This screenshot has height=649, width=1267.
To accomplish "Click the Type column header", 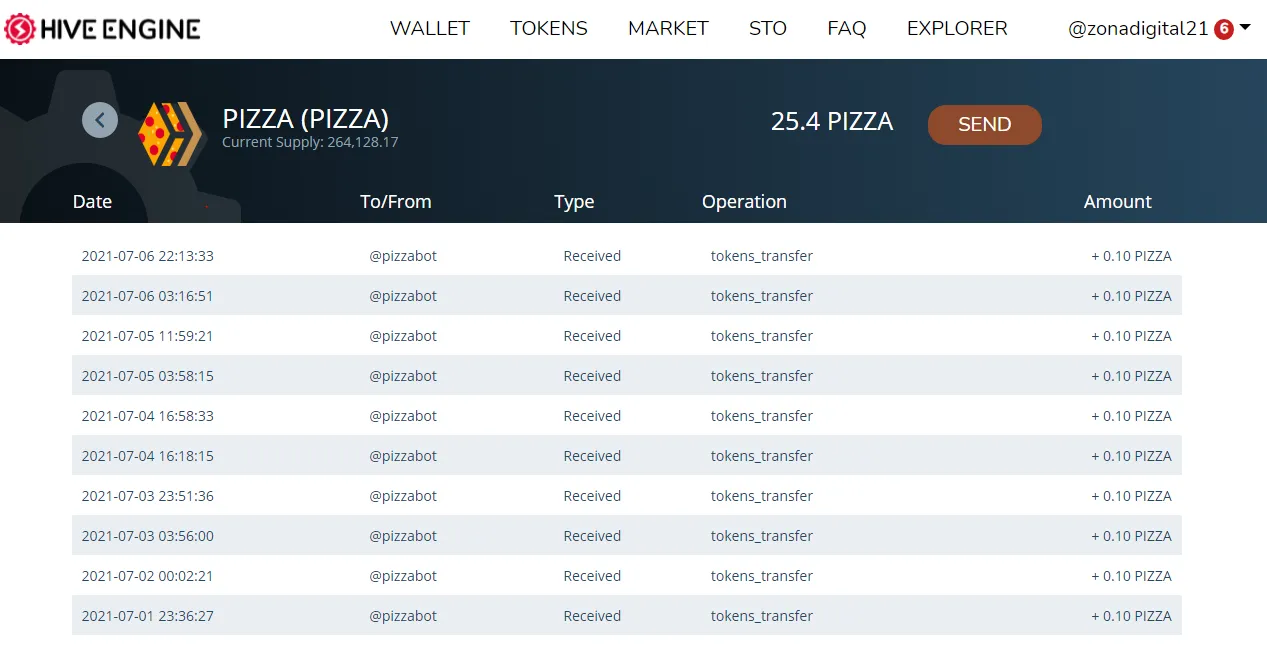I will 574,202.
